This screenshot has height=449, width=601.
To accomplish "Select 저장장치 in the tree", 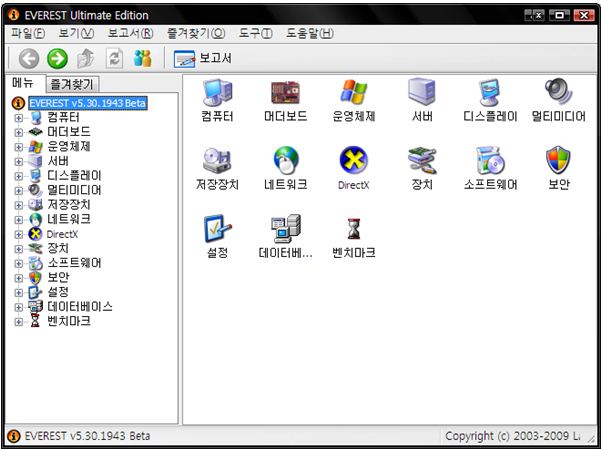I will click(69, 205).
